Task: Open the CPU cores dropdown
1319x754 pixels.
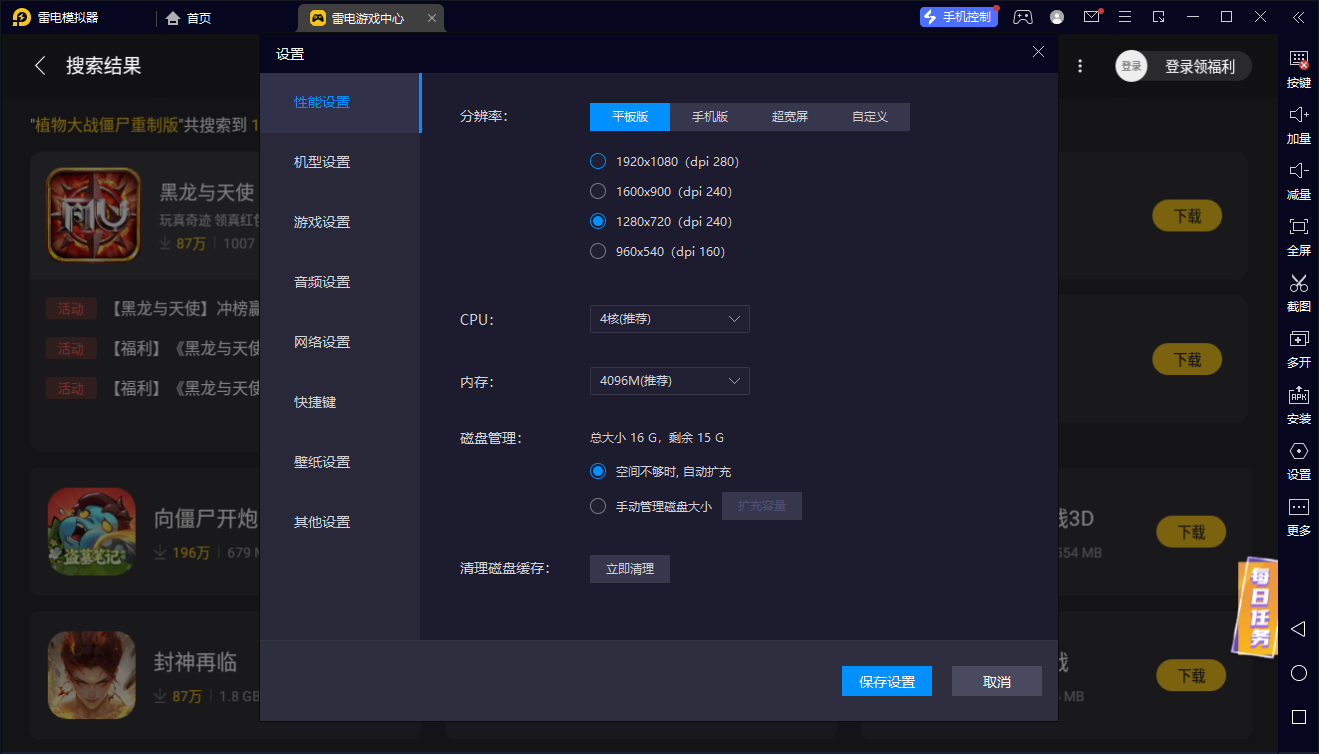Action: click(670, 319)
